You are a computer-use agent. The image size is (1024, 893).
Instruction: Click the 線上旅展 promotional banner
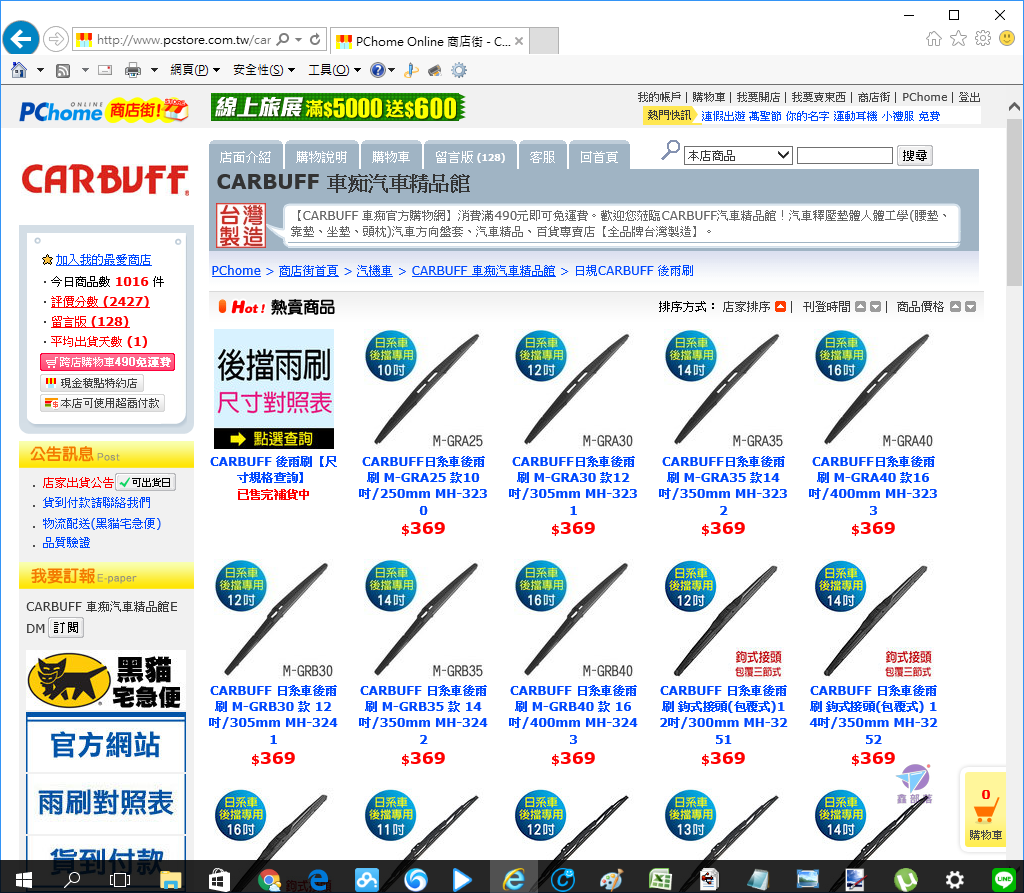tap(338, 108)
